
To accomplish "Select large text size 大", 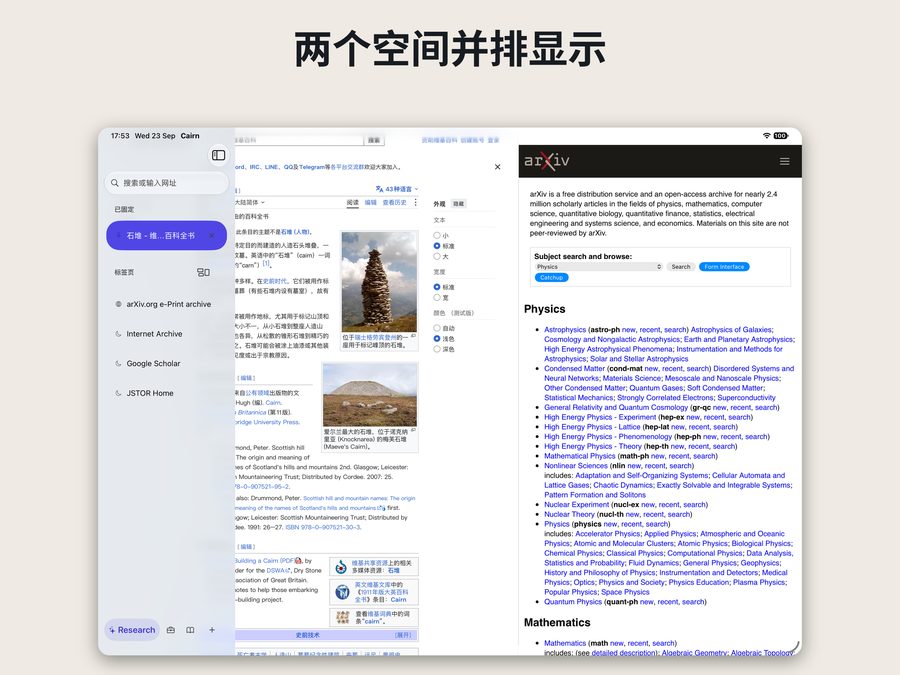I will [x=437, y=256].
